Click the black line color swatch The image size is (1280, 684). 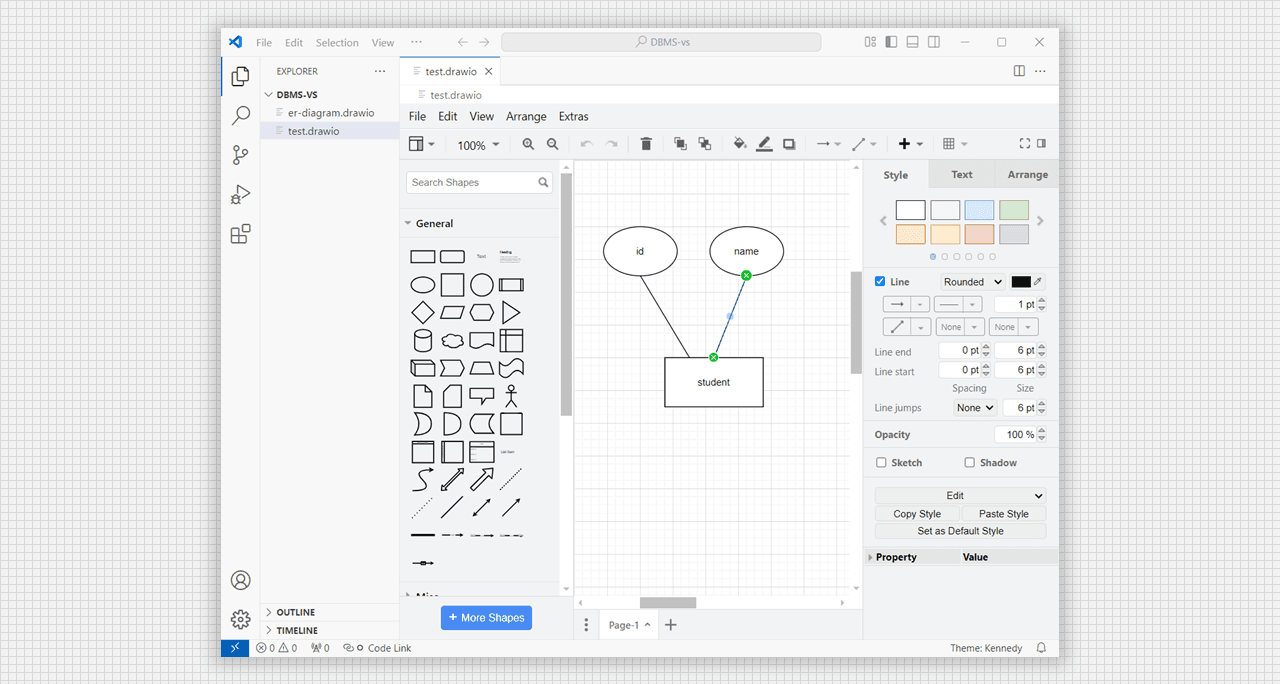tap(1021, 282)
